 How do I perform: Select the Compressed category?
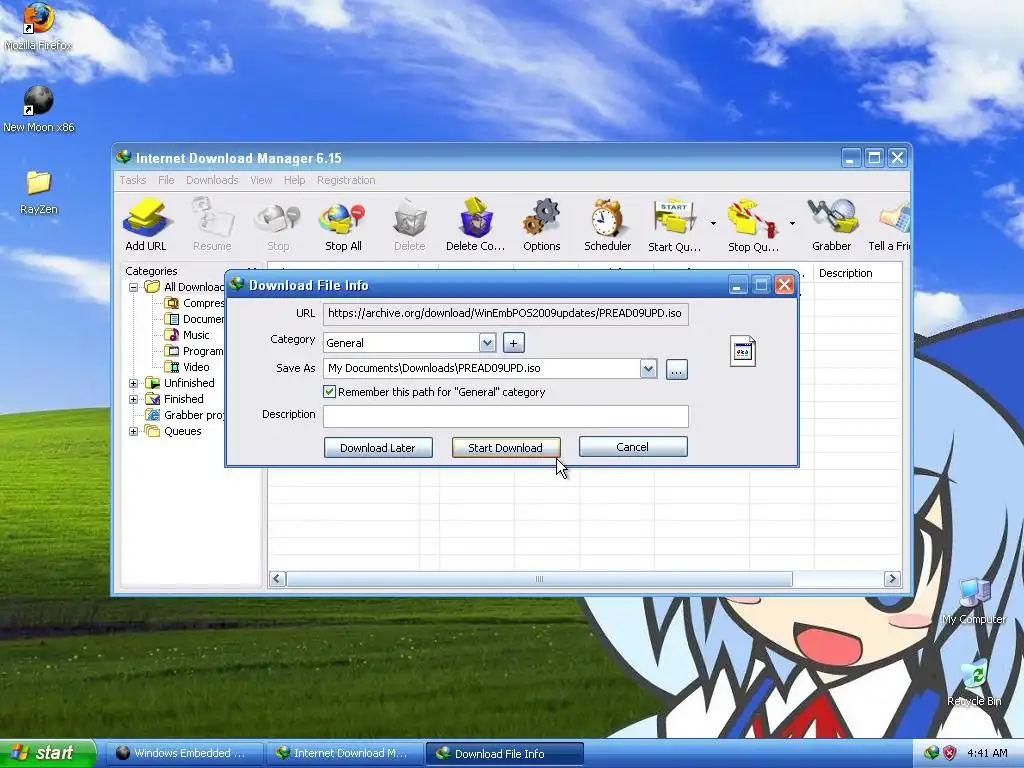coord(194,303)
